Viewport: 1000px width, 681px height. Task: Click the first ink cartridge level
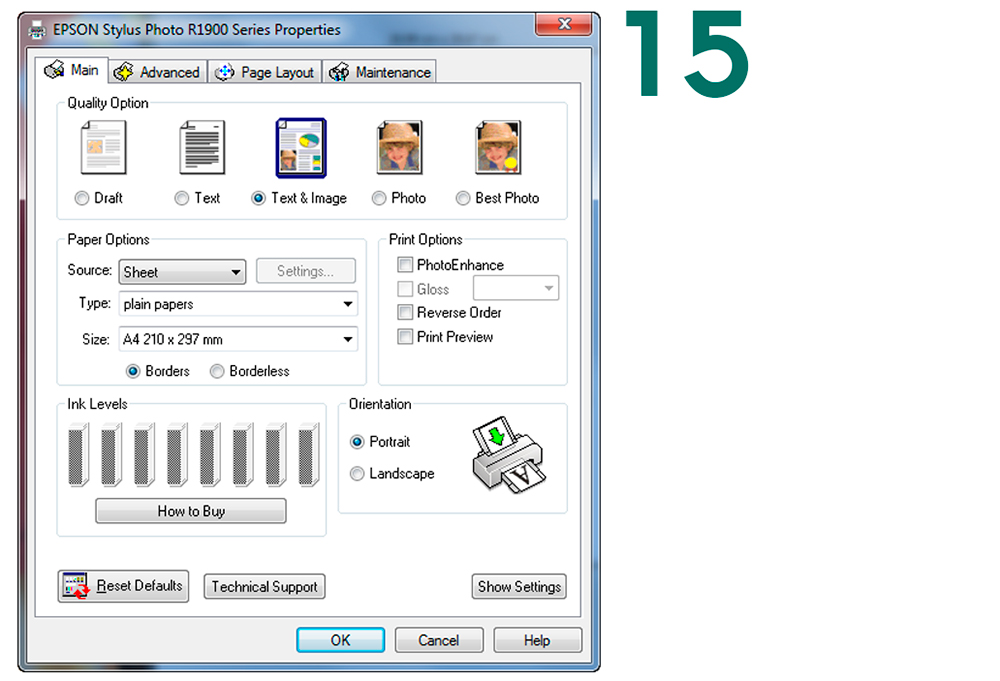point(77,455)
